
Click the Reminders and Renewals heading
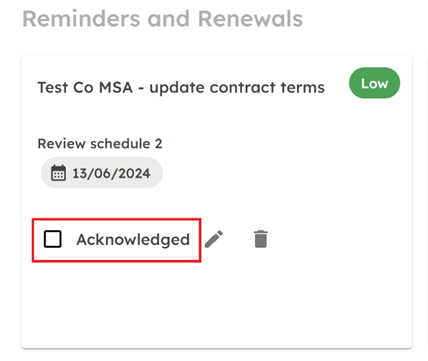pos(162,19)
